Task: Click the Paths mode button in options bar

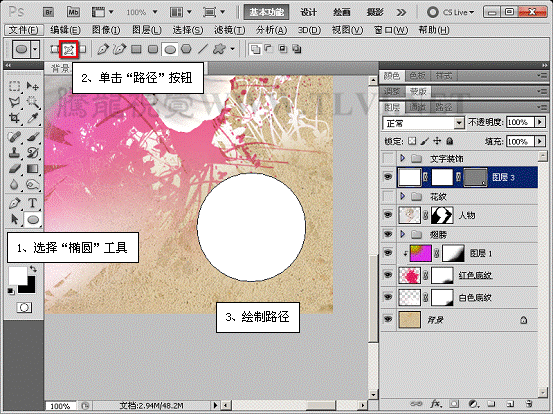Action: (x=68, y=49)
